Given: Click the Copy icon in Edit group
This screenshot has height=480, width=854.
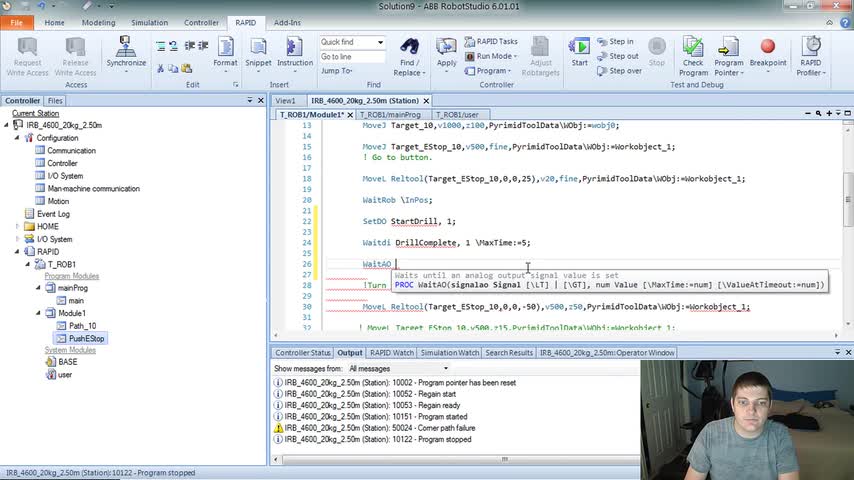Looking at the screenshot, I should (173, 69).
